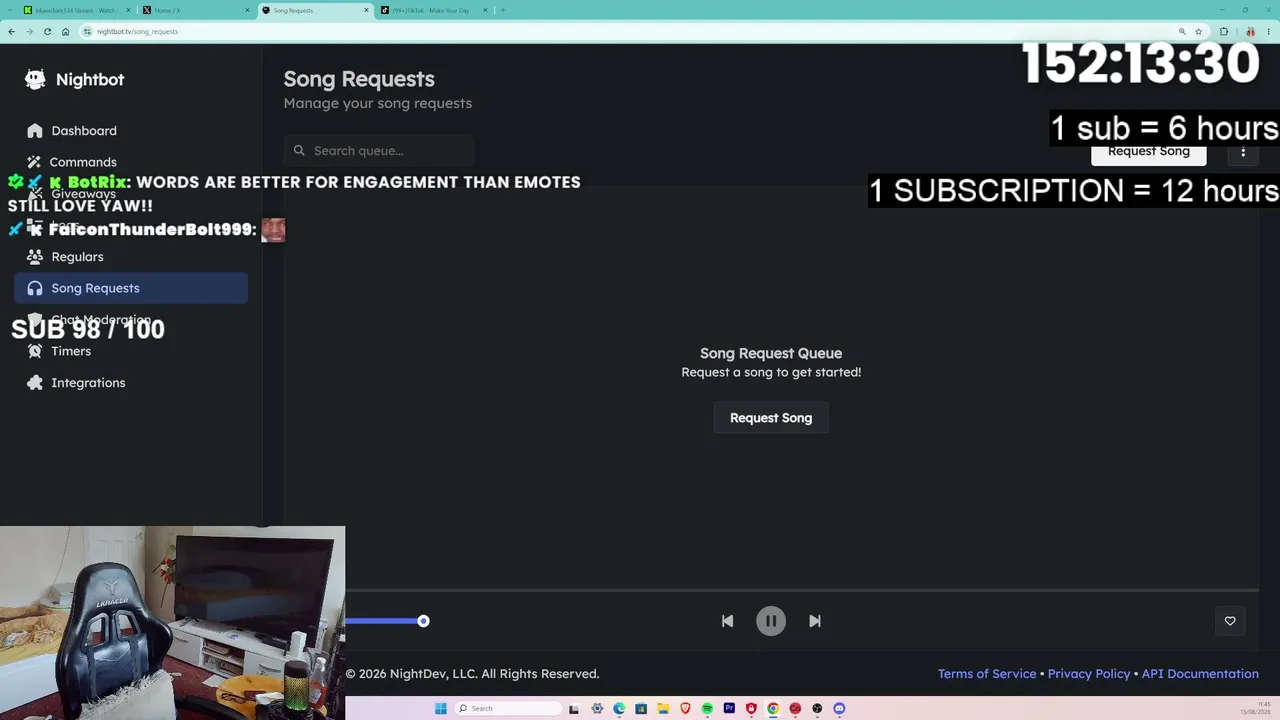
Task: Open the Terms of Service link
Action: 987,674
